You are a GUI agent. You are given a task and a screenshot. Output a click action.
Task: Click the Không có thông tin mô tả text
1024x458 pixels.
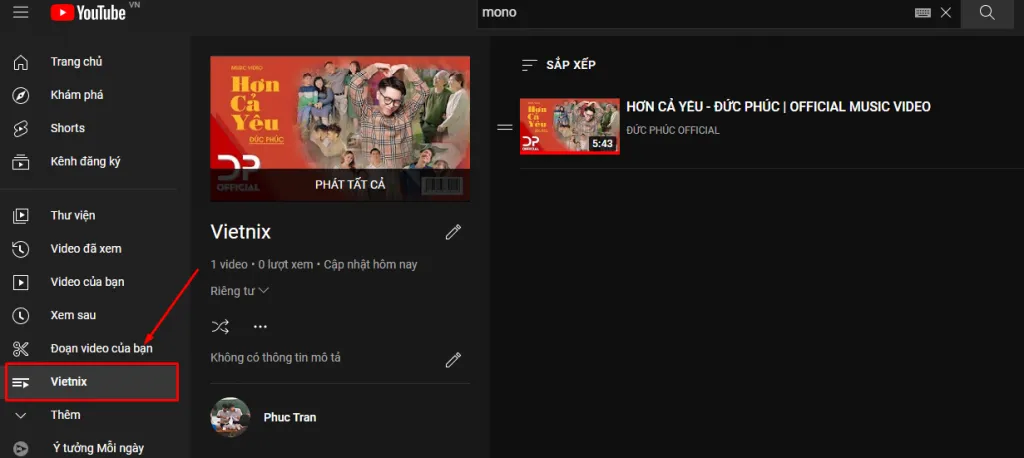pyautogui.click(x=276, y=358)
